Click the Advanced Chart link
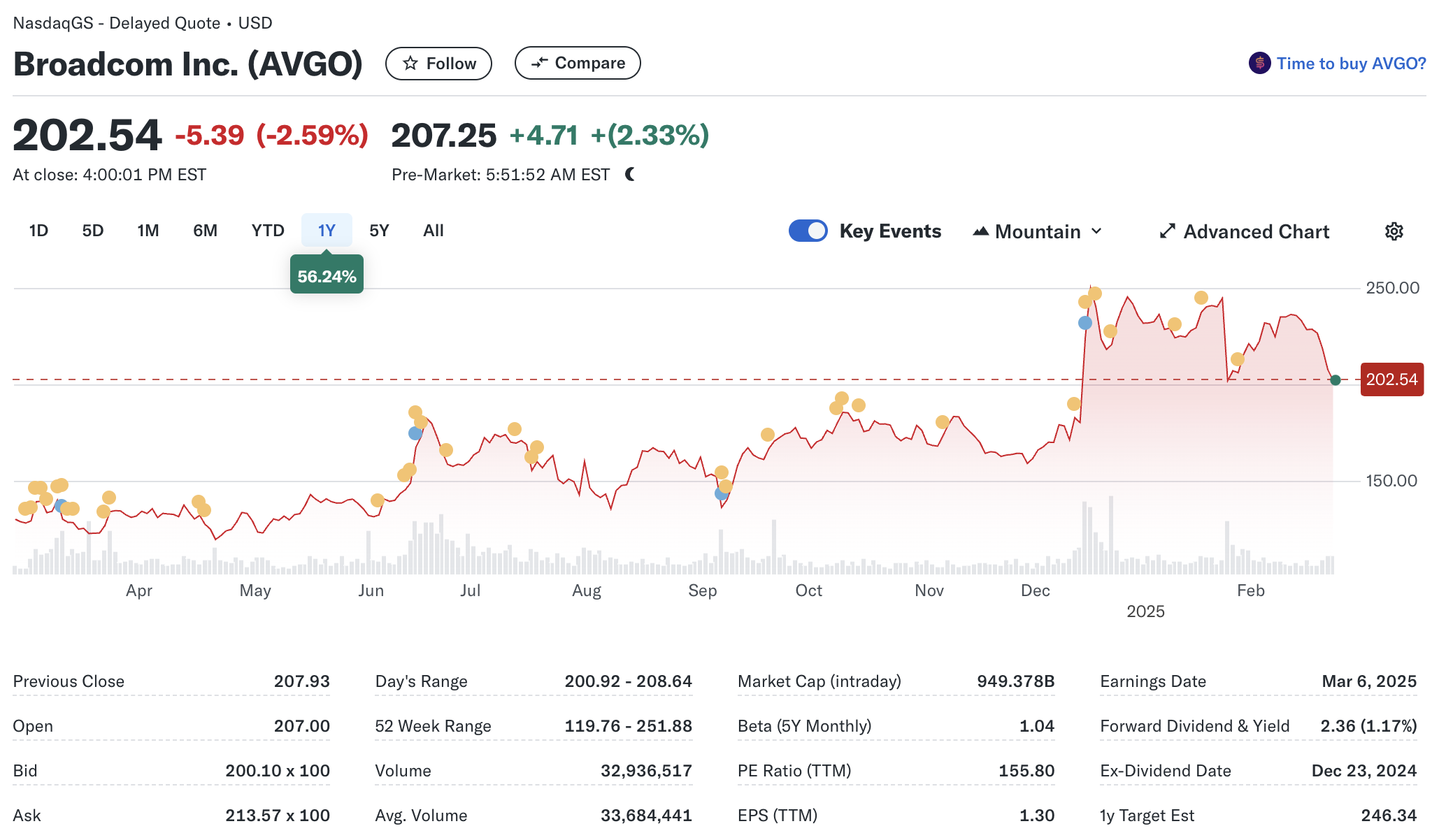The image size is (1446, 840). coord(1256,231)
